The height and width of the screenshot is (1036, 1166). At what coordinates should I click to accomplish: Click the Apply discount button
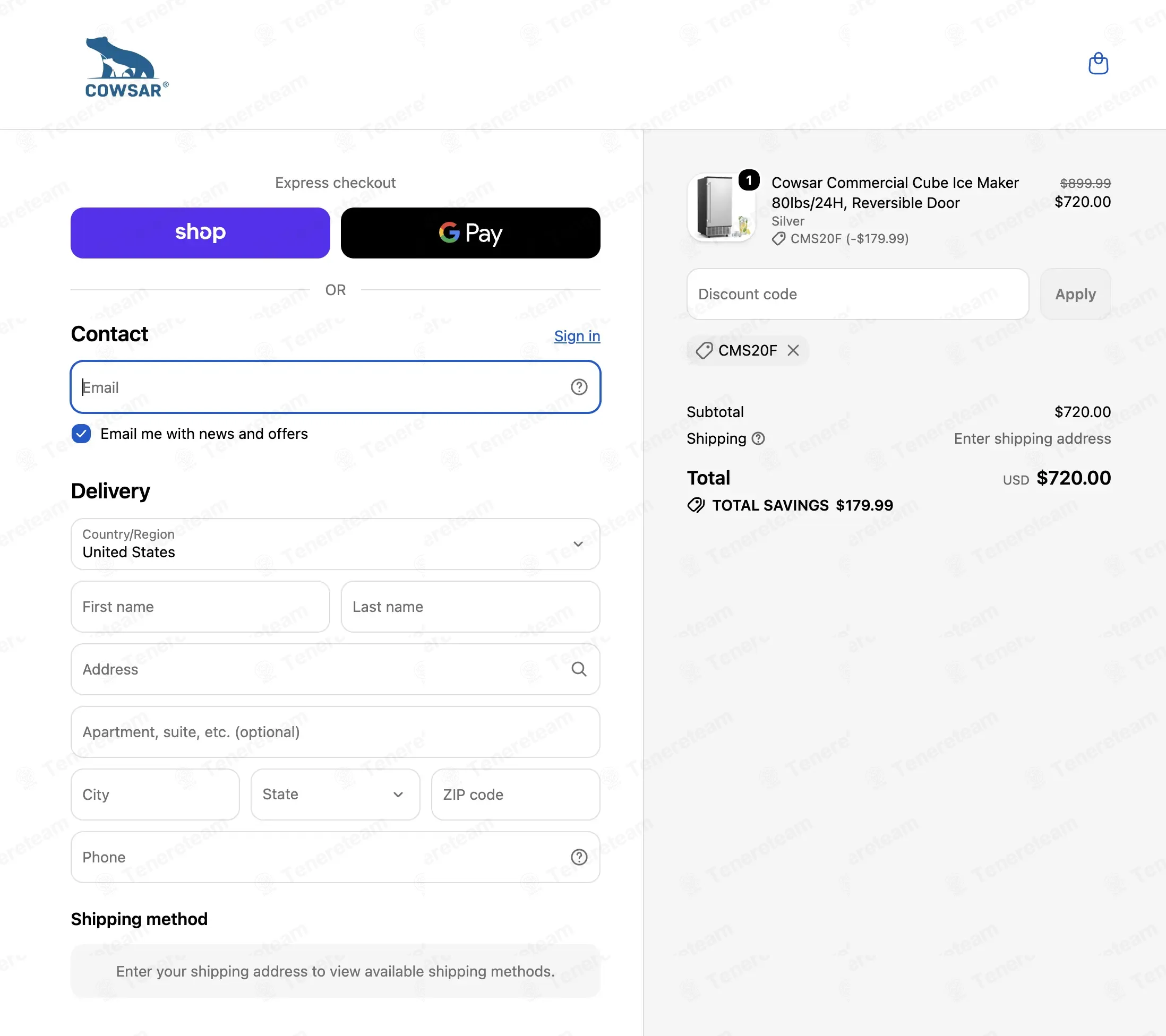pyautogui.click(x=1075, y=294)
